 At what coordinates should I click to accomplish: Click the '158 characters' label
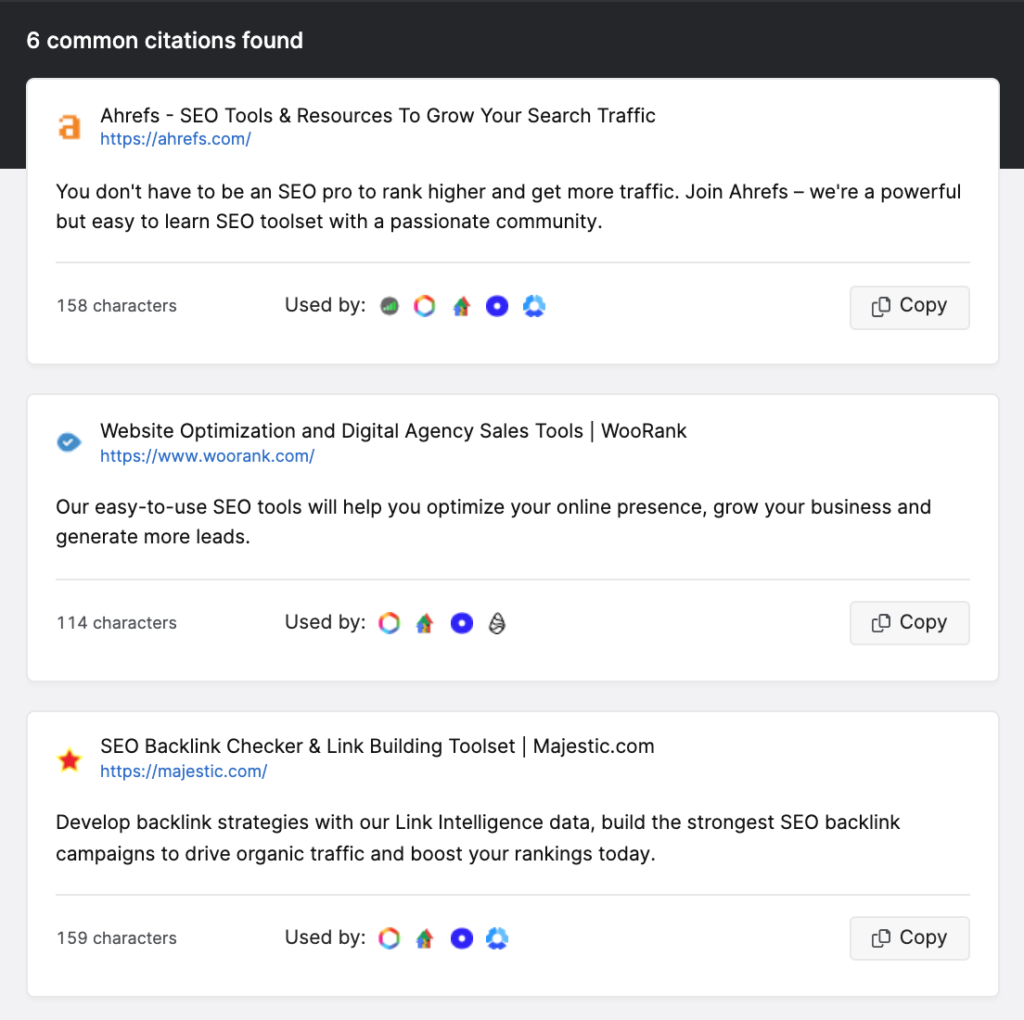[x=116, y=306]
